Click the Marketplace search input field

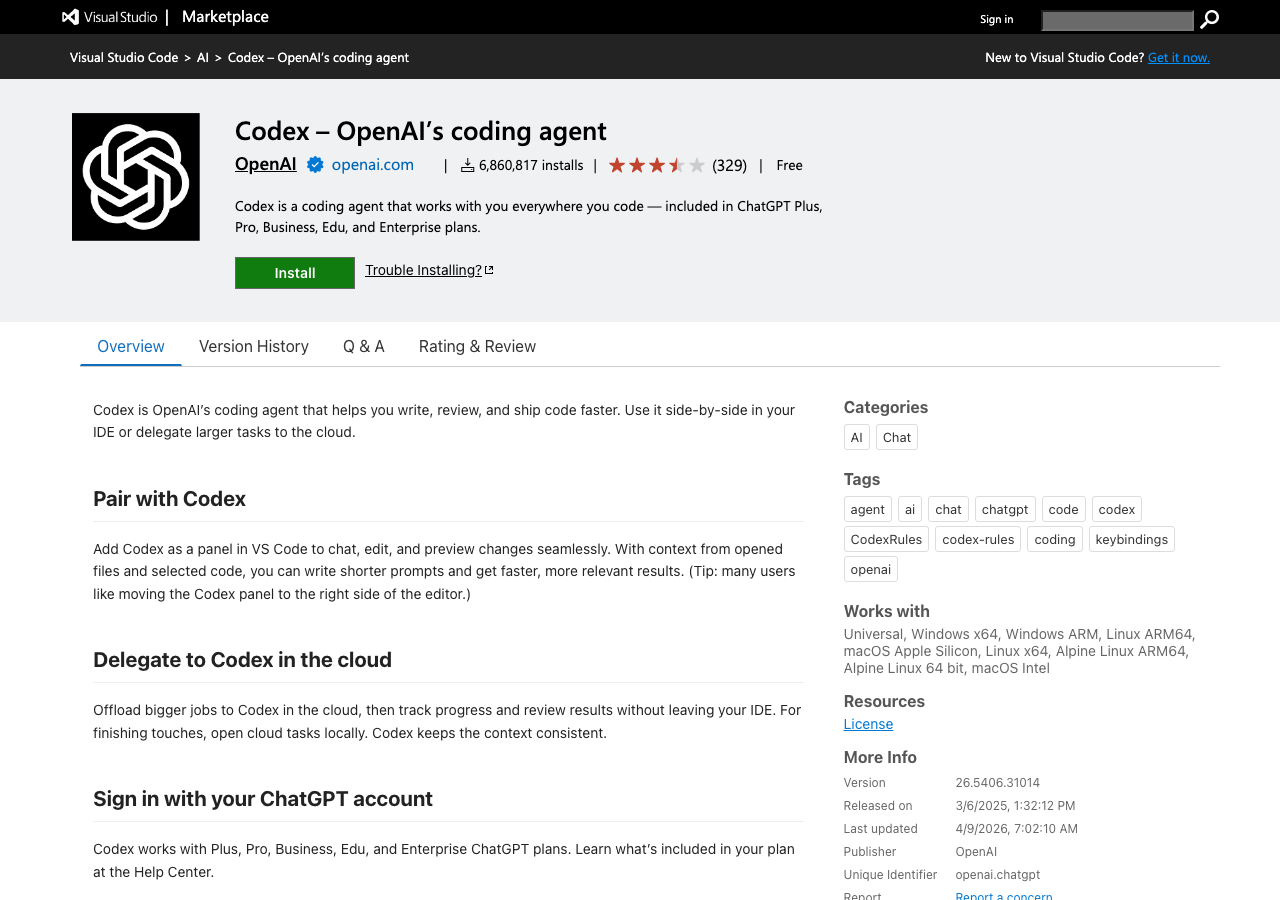[1117, 20]
